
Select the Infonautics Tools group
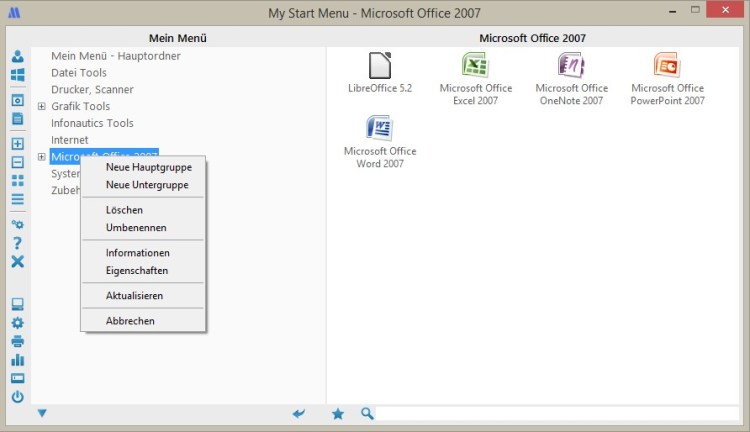92,123
